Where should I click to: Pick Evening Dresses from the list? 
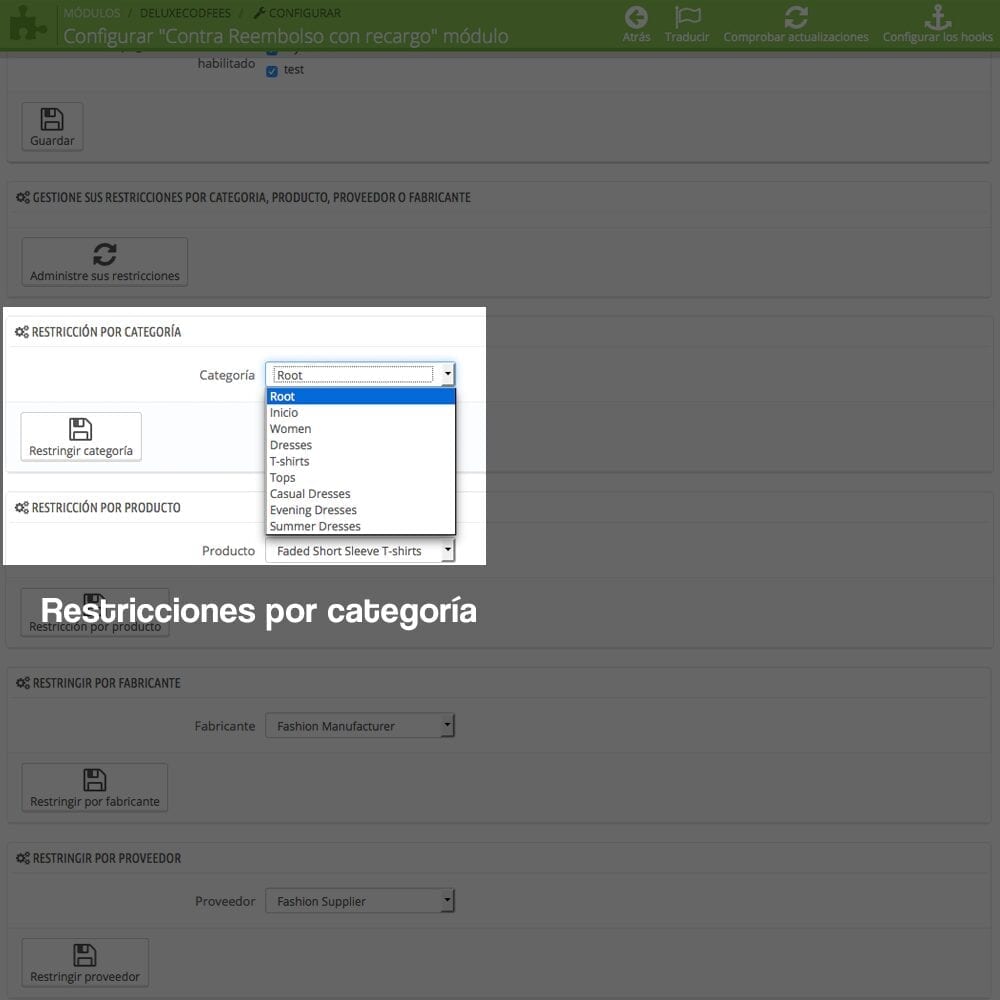(313, 510)
